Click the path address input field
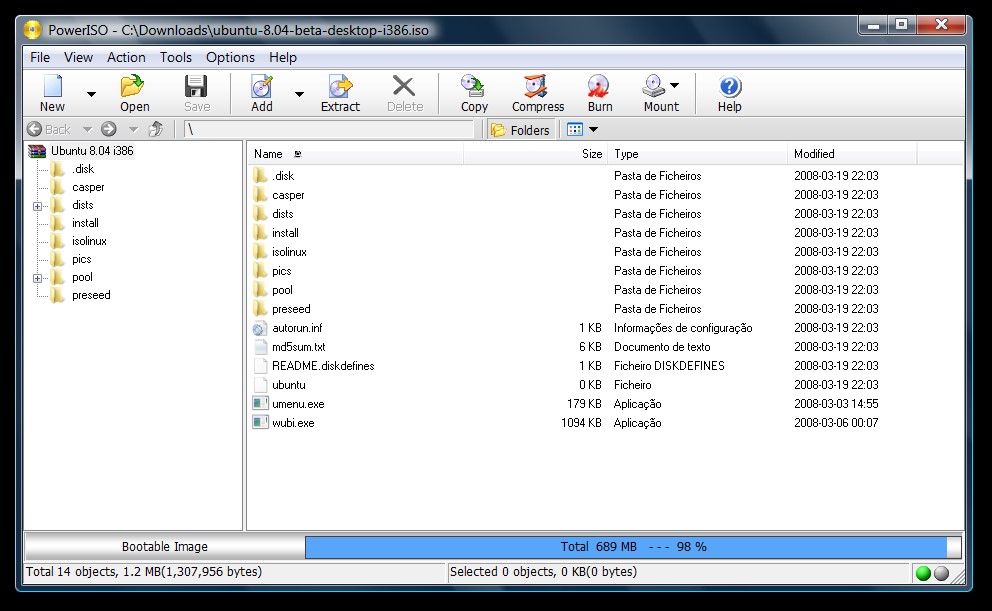 (x=328, y=130)
